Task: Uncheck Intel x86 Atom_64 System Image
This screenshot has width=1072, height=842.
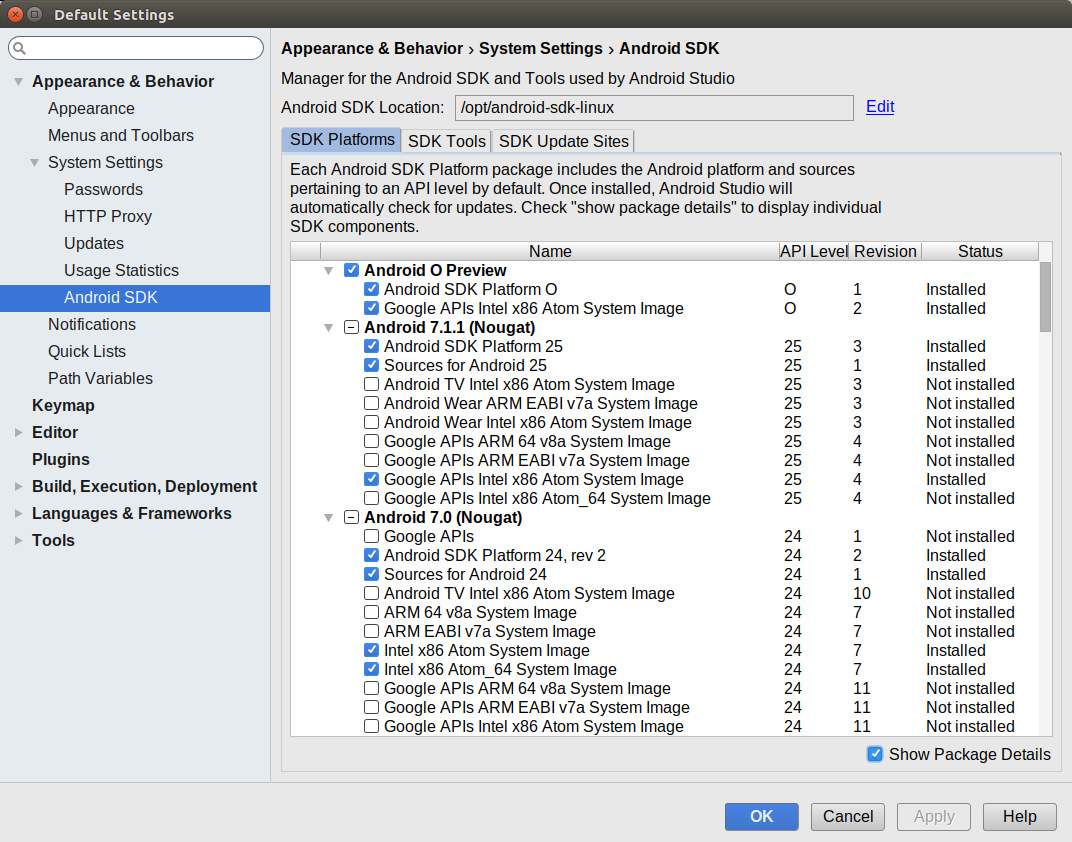Action: pyautogui.click(x=371, y=669)
